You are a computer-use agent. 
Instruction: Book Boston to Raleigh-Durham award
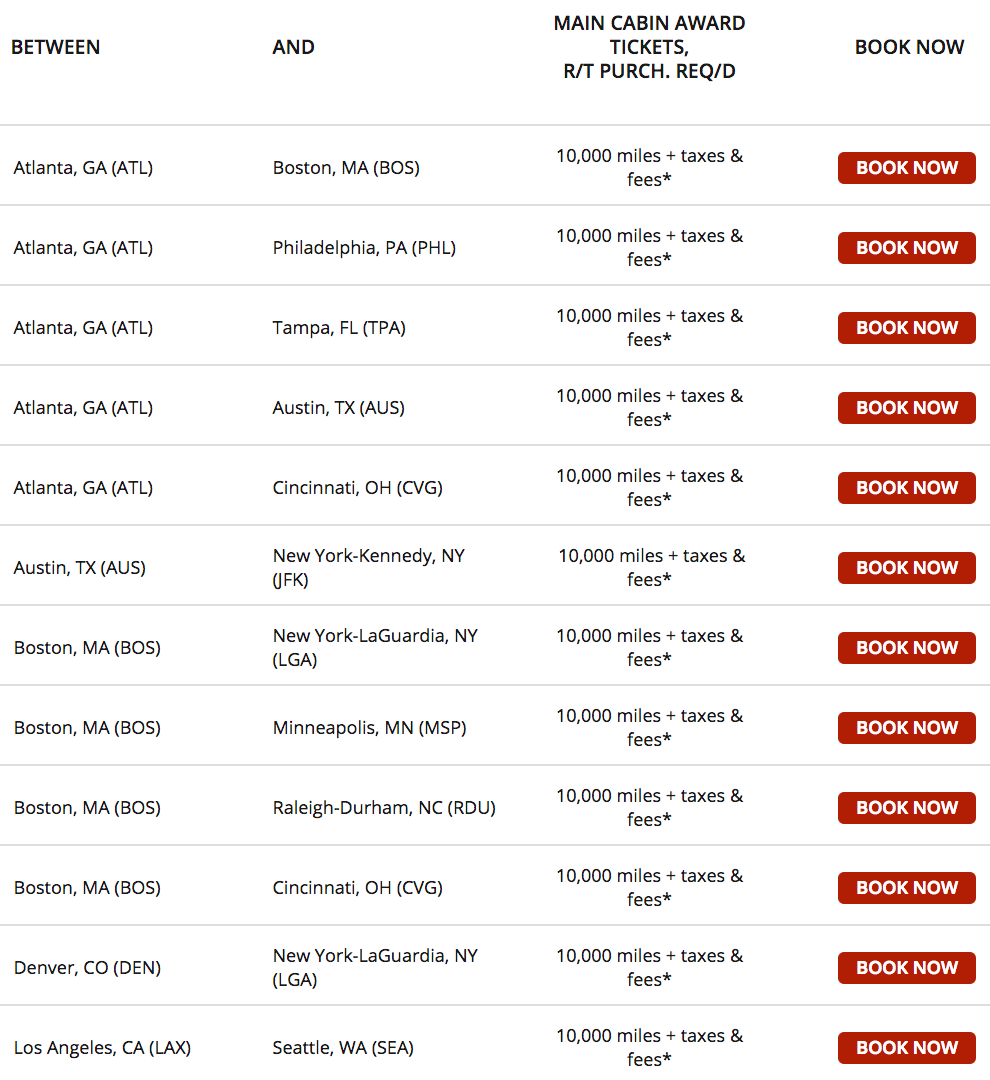pyautogui.click(x=906, y=808)
